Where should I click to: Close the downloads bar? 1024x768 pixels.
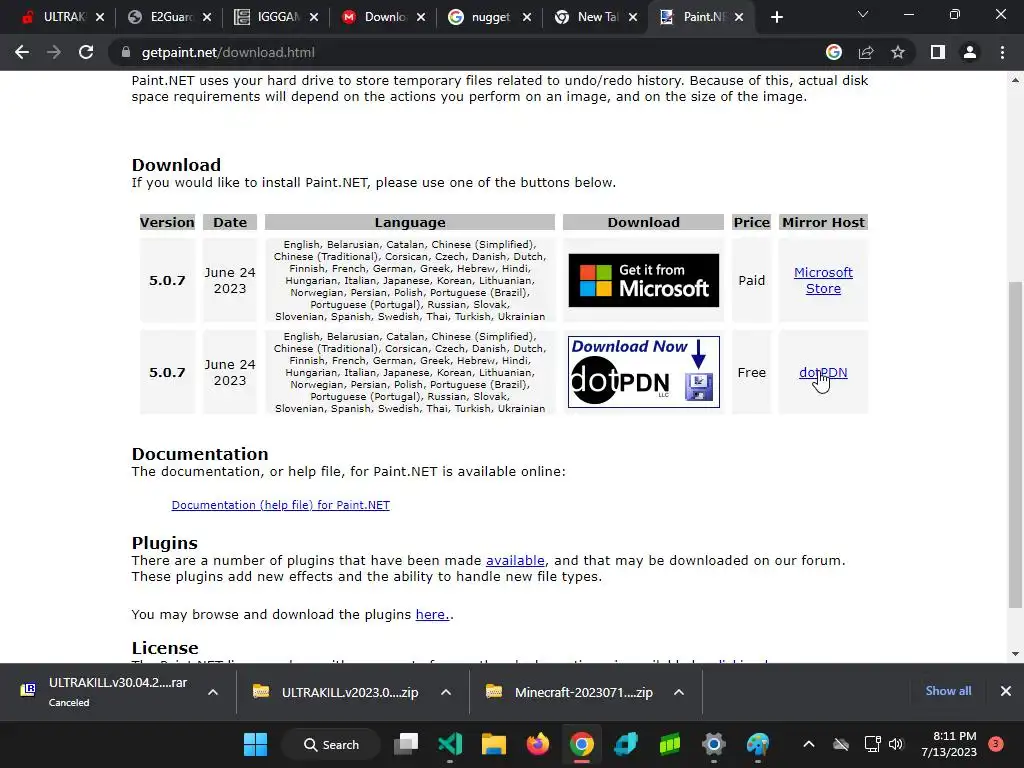click(1006, 691)
